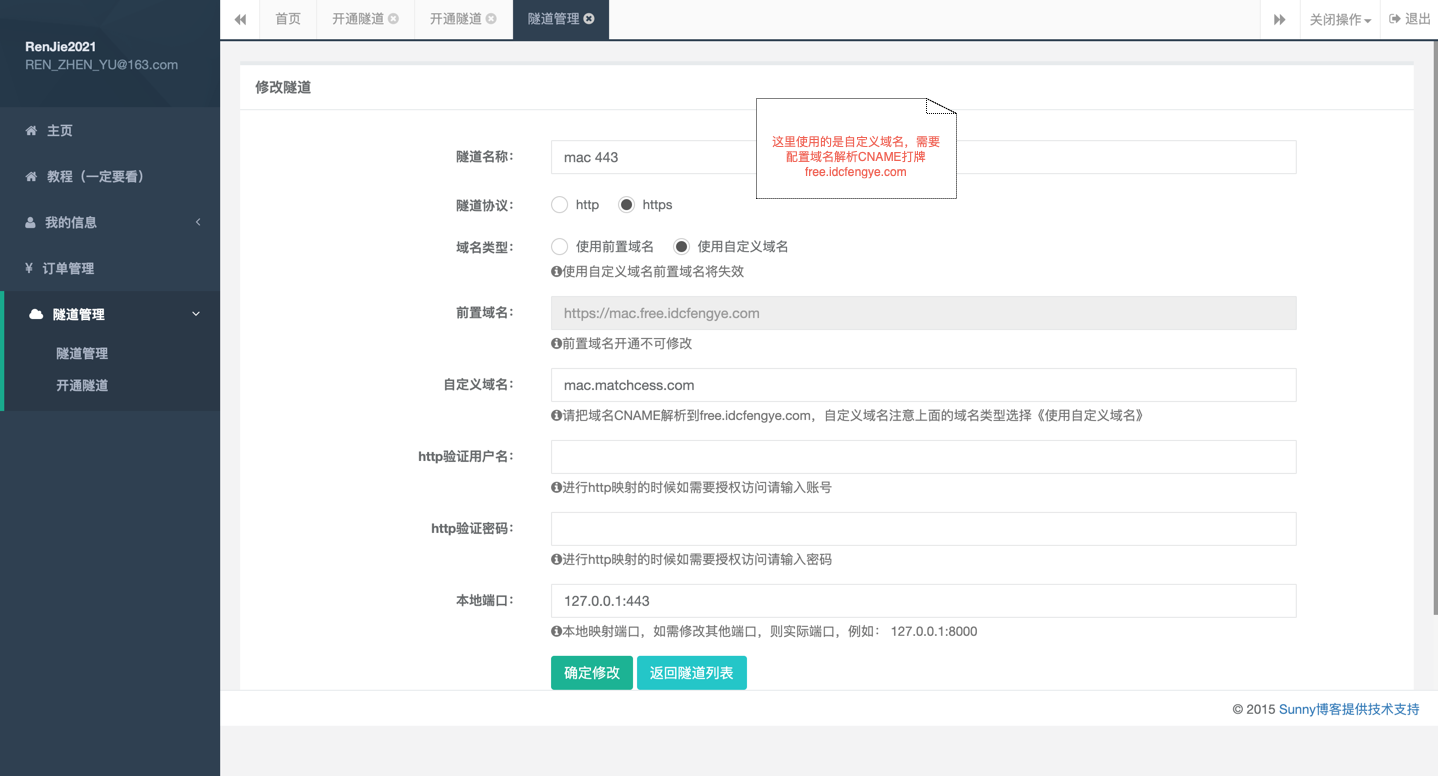Click the 自定义域名 input field

click(923, 385)
